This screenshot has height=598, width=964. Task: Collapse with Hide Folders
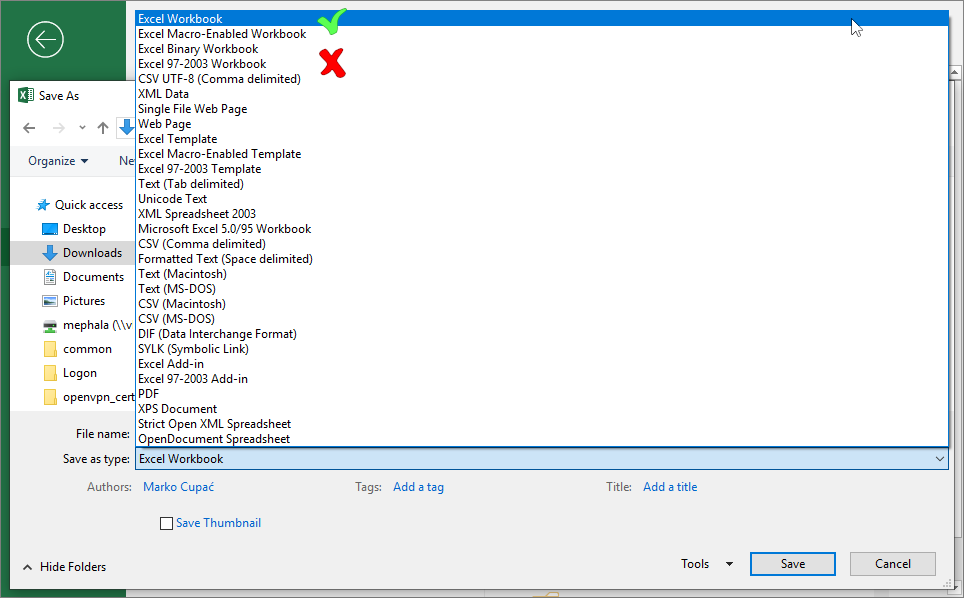pyautogui.click(x=65, y=567)
